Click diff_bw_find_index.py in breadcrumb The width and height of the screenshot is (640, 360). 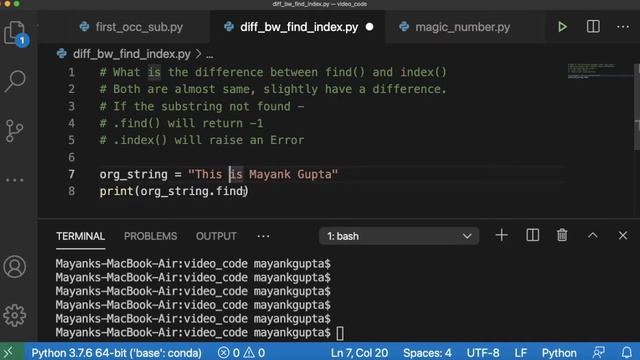coord(131,54)
